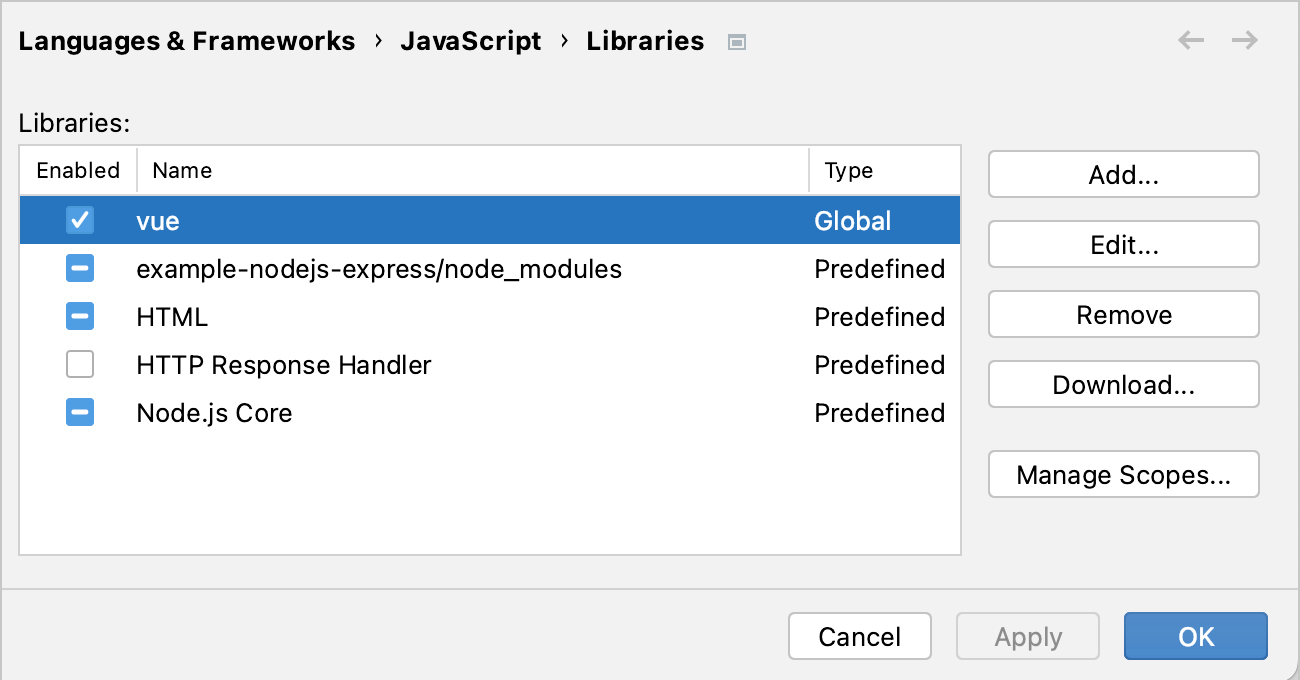Click the Name column header

pos(182,170)
